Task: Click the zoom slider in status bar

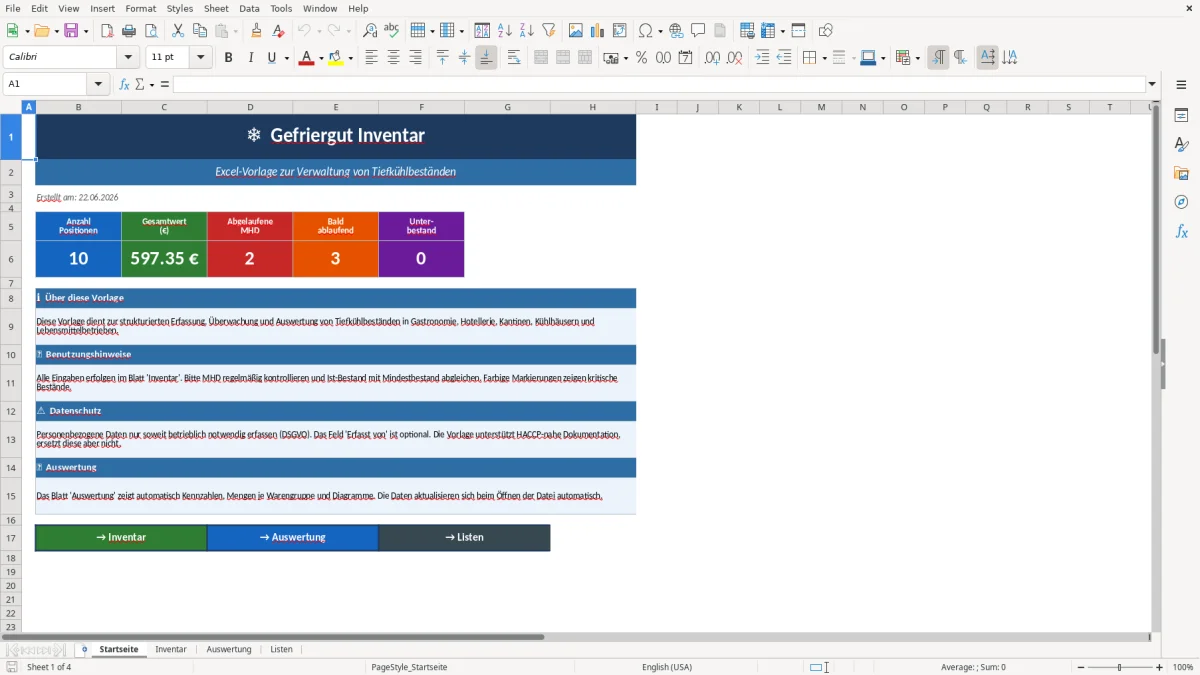Action: pyautogui.click(x=1120, y=667)
